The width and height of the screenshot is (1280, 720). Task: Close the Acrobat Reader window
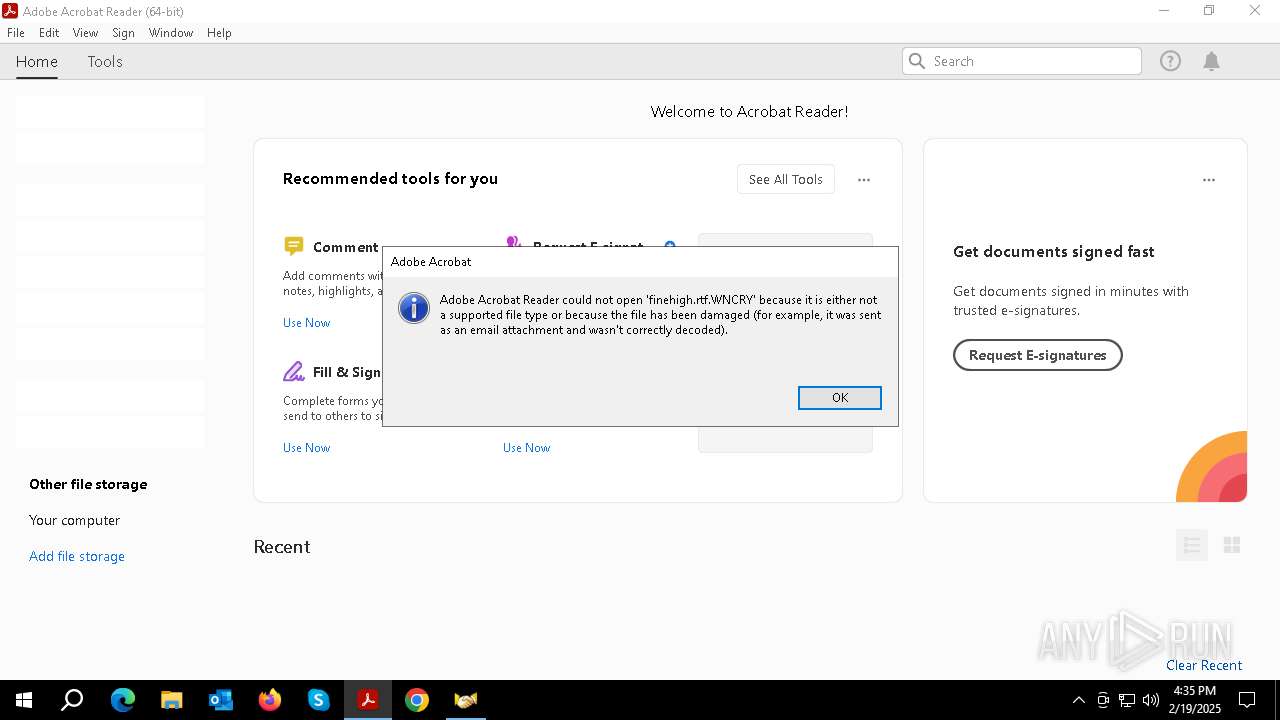[x=1255, y=11]
